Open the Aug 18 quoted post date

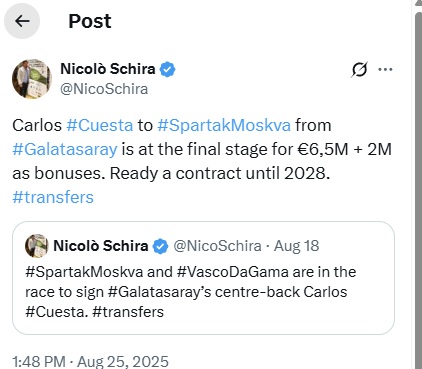[x=297, y=246]
